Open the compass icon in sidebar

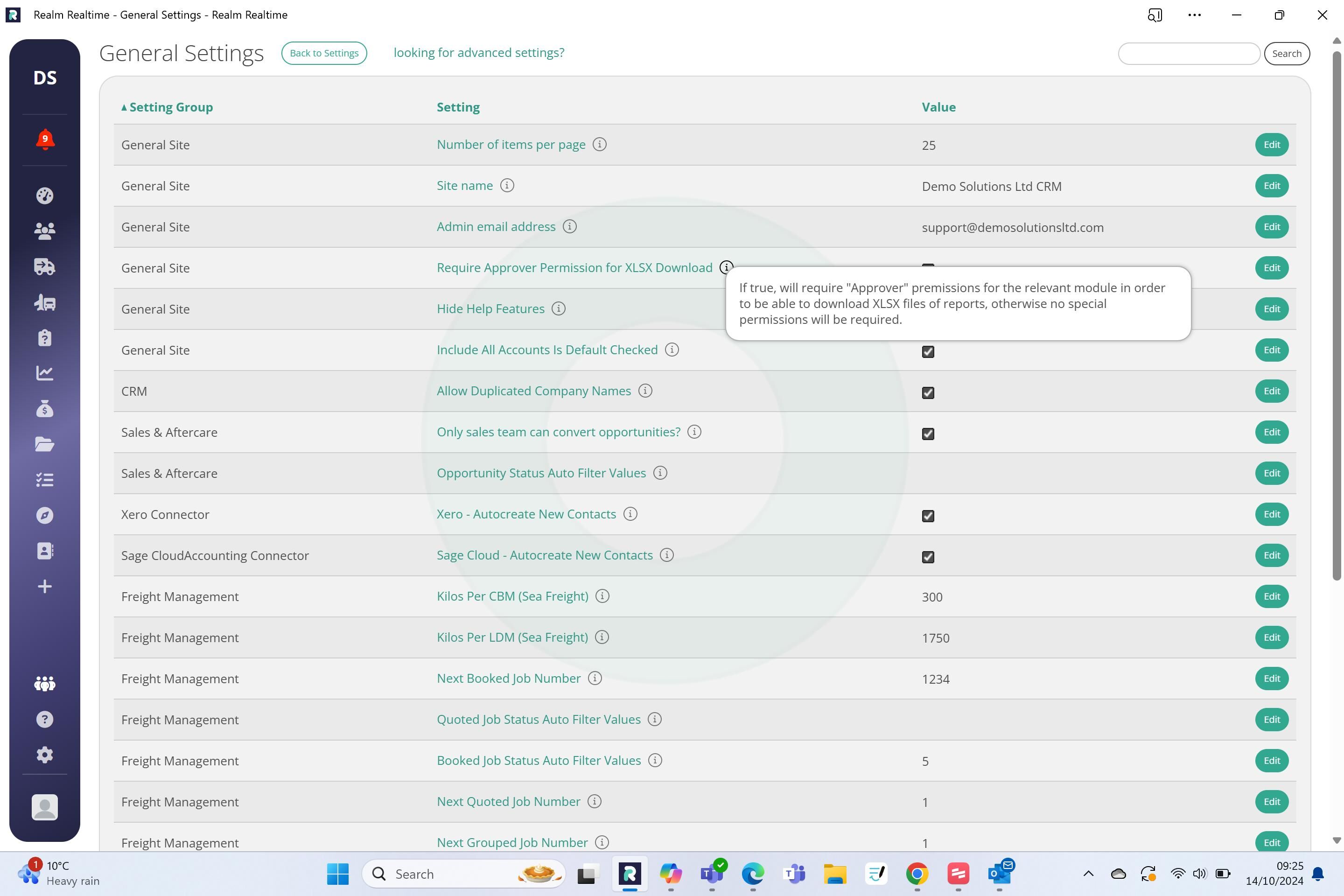(x=45, y=515)
